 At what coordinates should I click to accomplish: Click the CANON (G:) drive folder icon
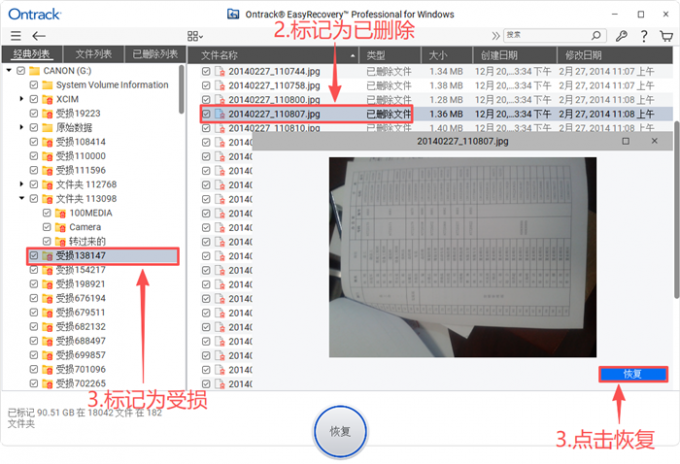coord(35,70)
